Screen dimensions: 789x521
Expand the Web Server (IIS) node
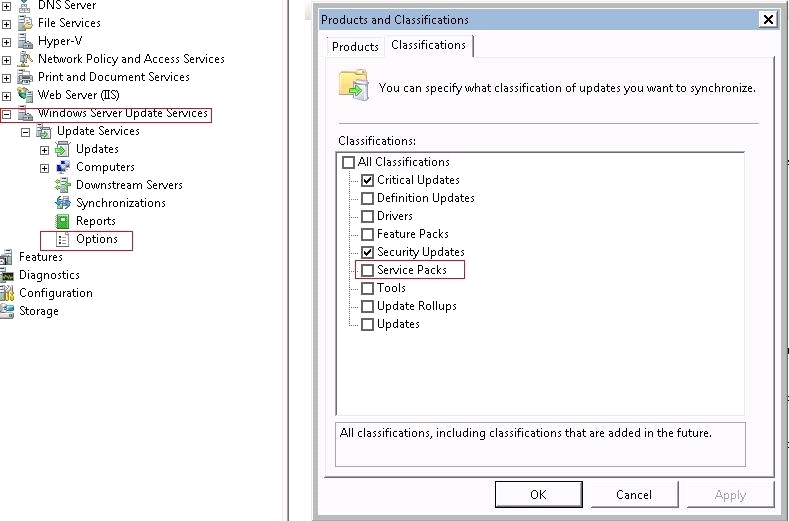click(x=6, y=97)
